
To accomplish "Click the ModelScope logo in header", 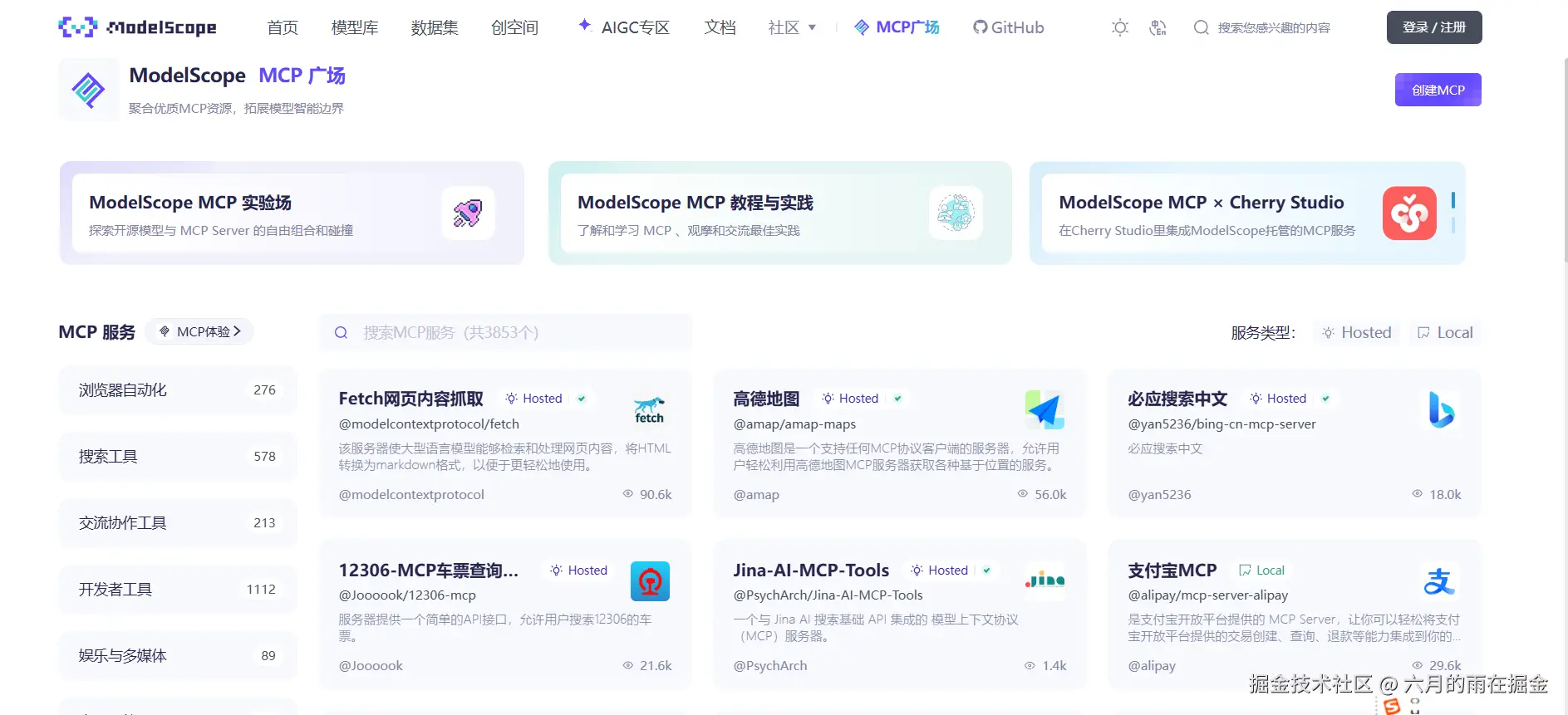I will (137, 27).
